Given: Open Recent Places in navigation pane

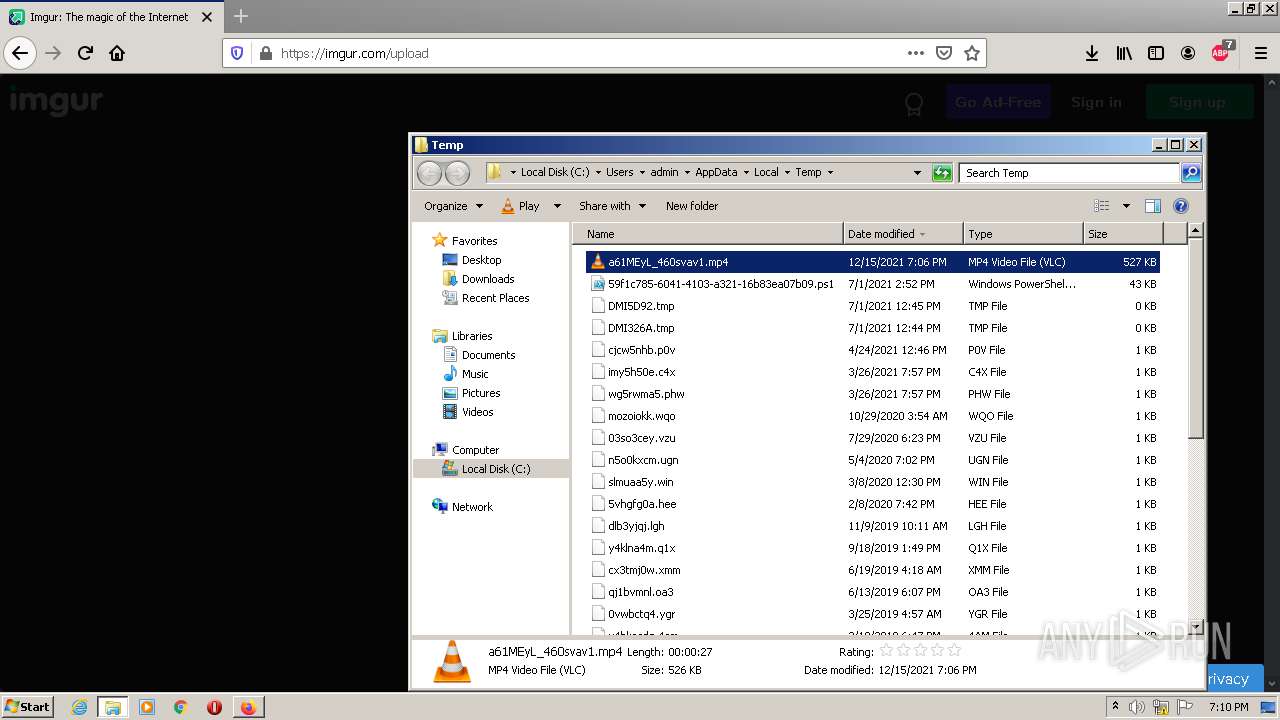Looking at the screenshot, I should coord(495,298).
